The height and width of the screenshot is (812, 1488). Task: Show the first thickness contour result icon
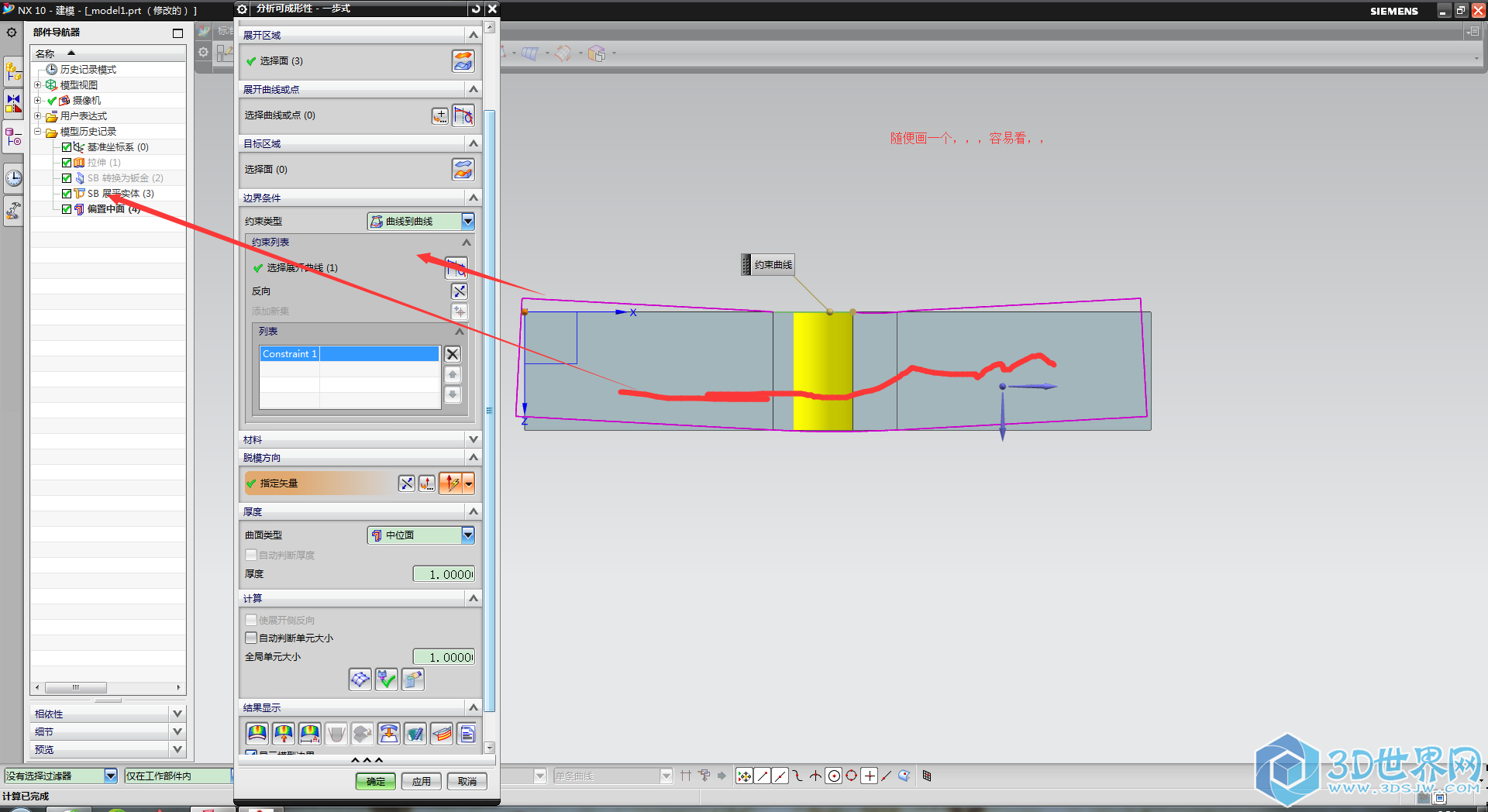257,733
